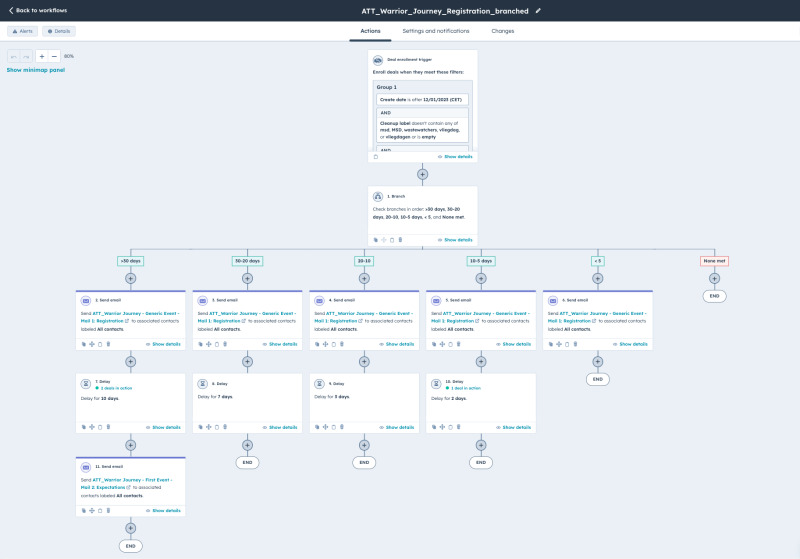Click the pencil icon to rename workflow
Screen dimensions: 800x559
(538, 10)
